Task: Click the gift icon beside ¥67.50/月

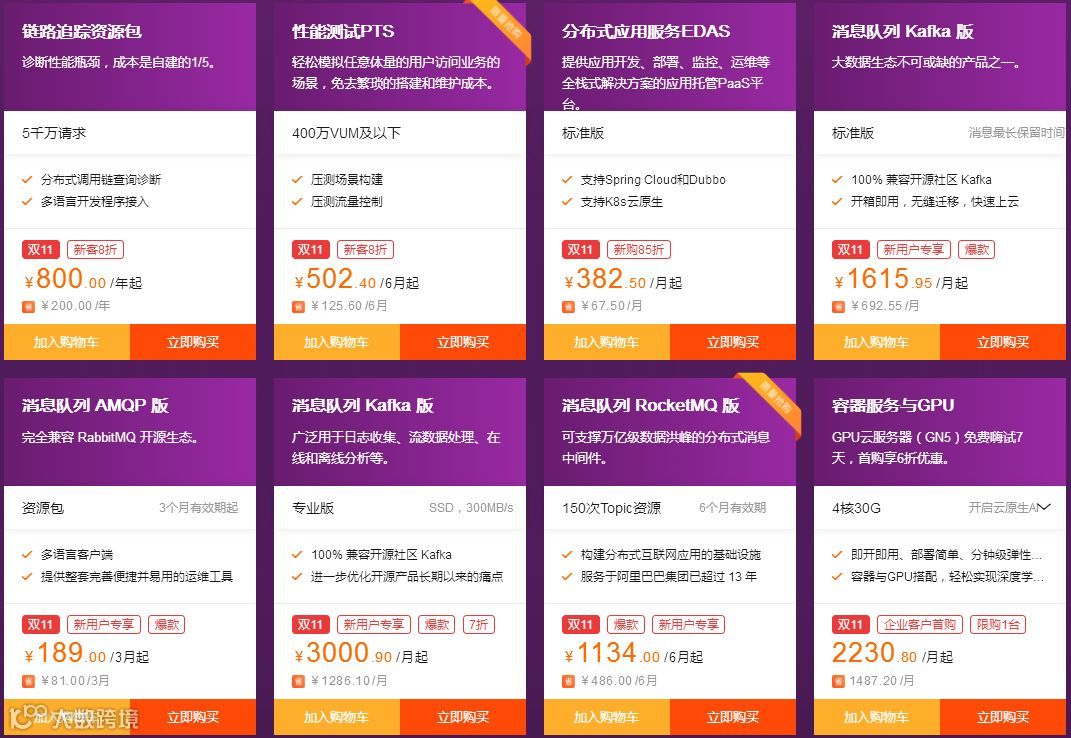Action: [568, 307]
